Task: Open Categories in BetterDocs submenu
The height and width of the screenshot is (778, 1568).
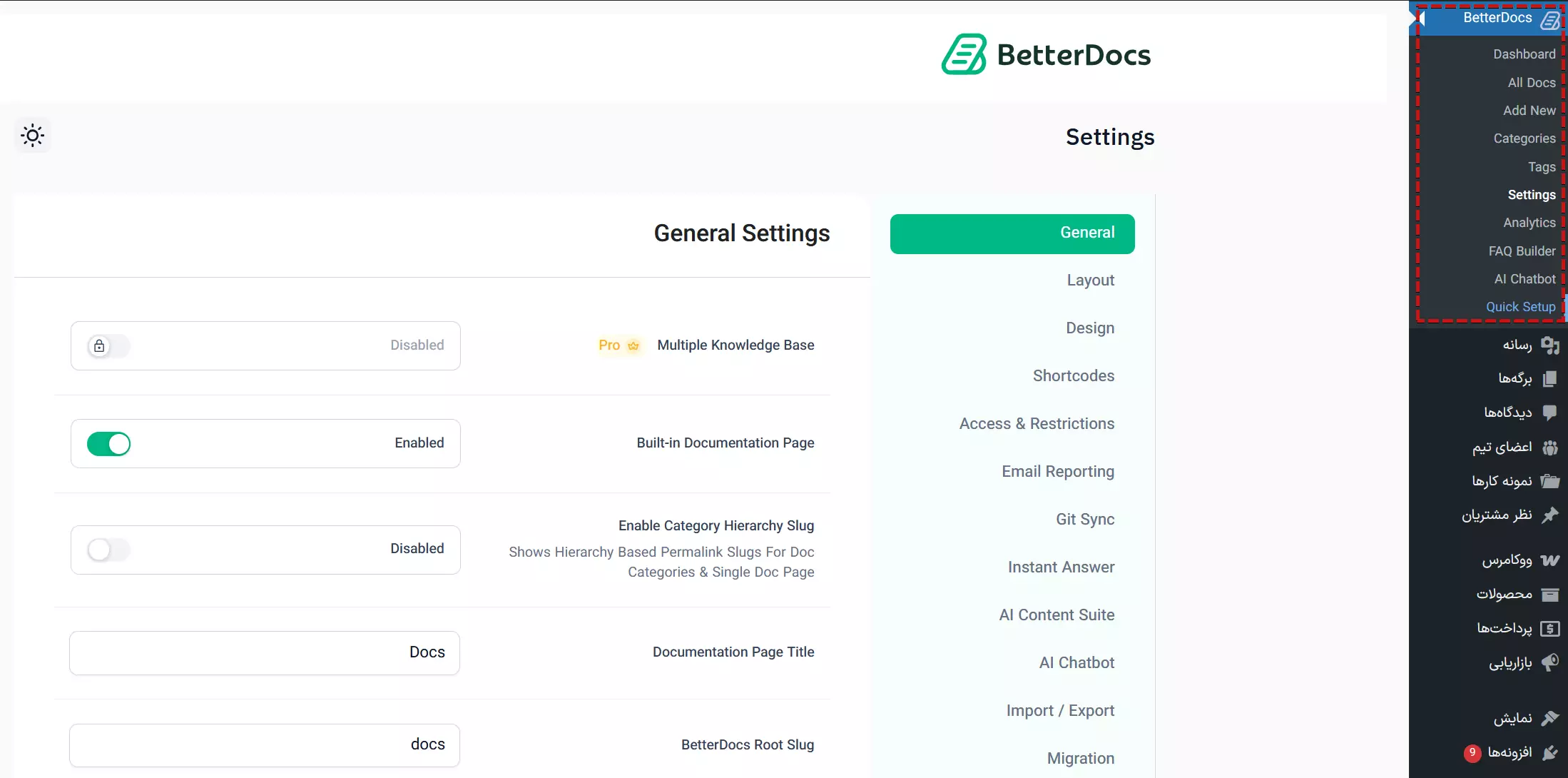Action: point(1524,138)
